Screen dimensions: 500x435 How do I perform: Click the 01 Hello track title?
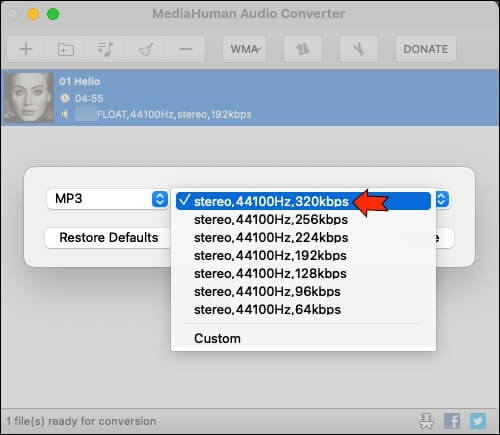(x=79, y=81)
